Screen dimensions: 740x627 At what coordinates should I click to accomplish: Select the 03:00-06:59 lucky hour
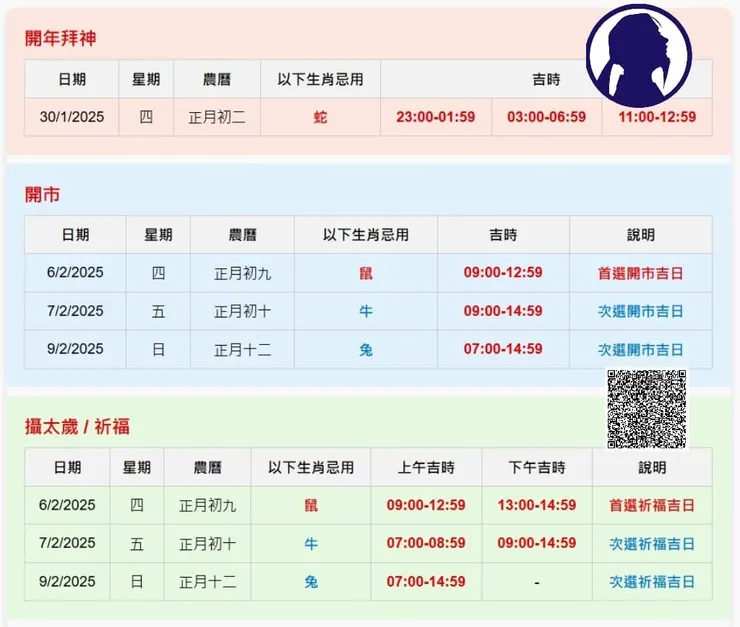click(x=547, y=117)
